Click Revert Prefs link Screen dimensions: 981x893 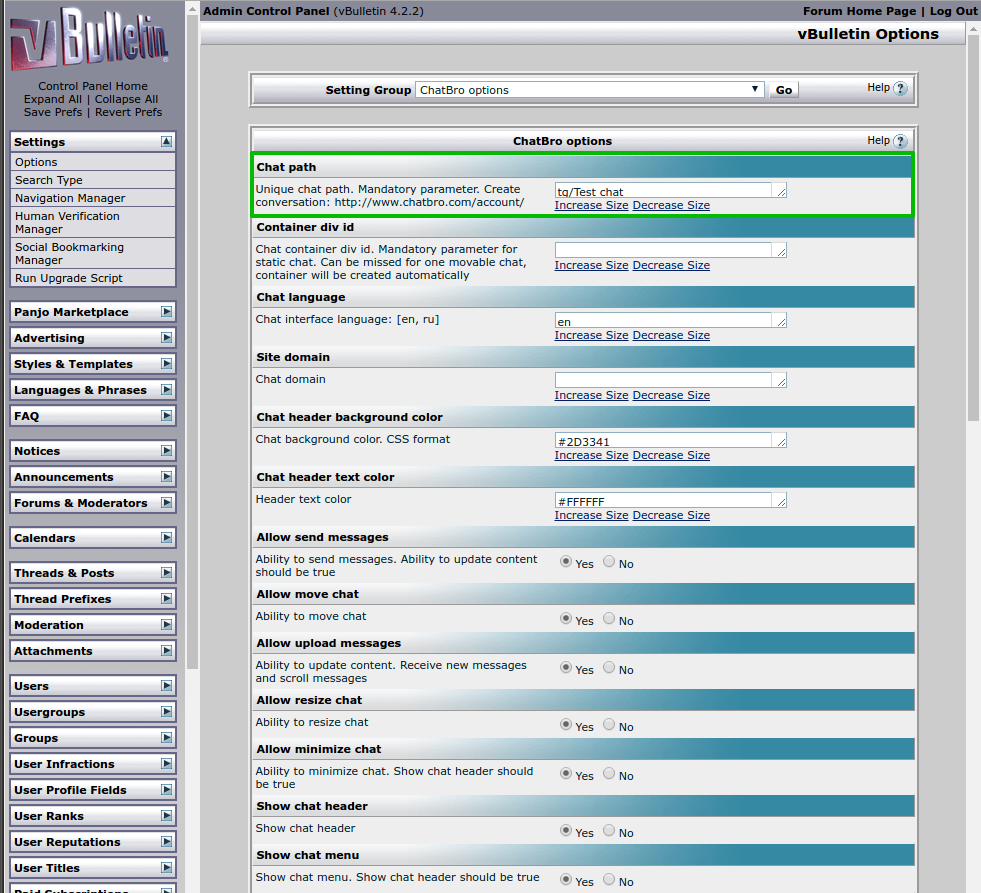click(x=128, y=113)
